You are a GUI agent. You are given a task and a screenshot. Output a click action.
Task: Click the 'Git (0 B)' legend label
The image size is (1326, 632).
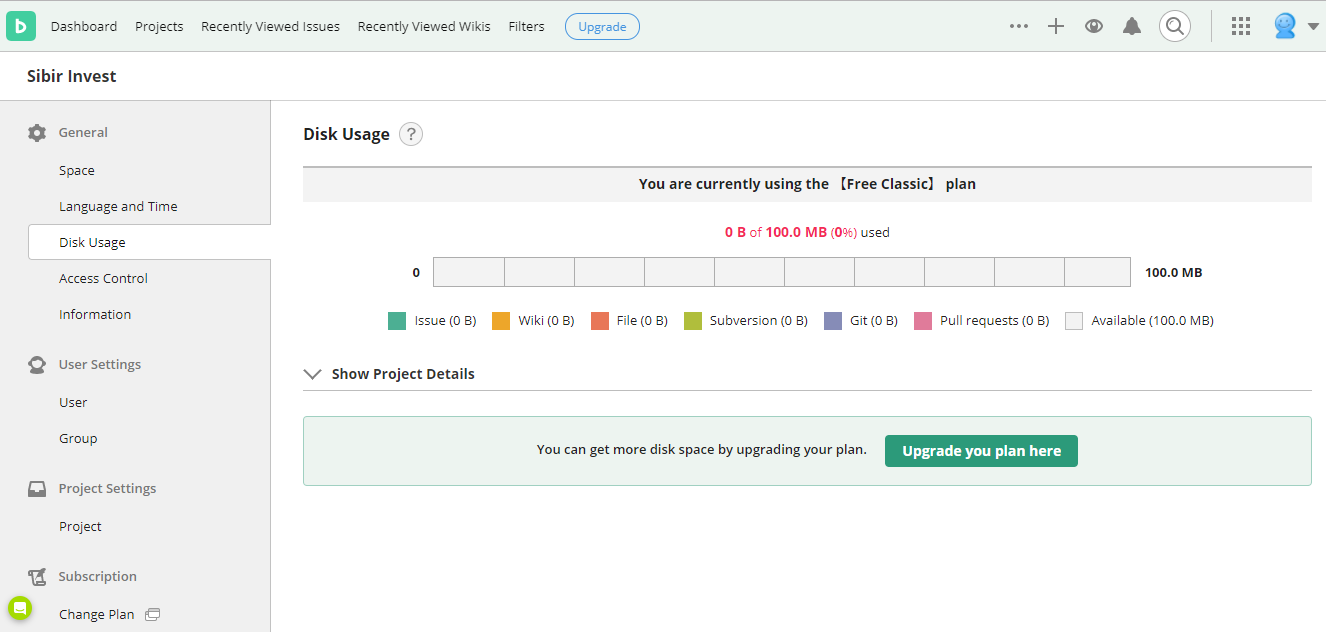point(874,321)
